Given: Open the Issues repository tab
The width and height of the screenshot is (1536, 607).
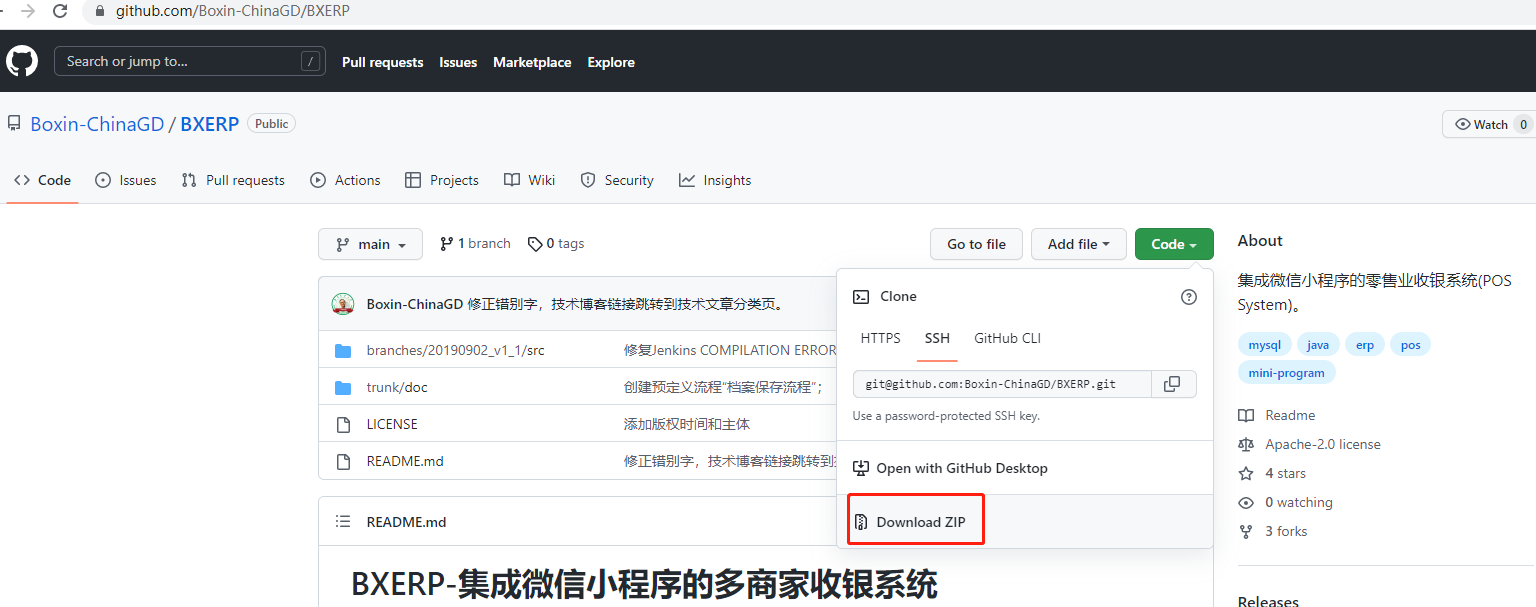Looking at the screenshot, I should coord(126,180).
